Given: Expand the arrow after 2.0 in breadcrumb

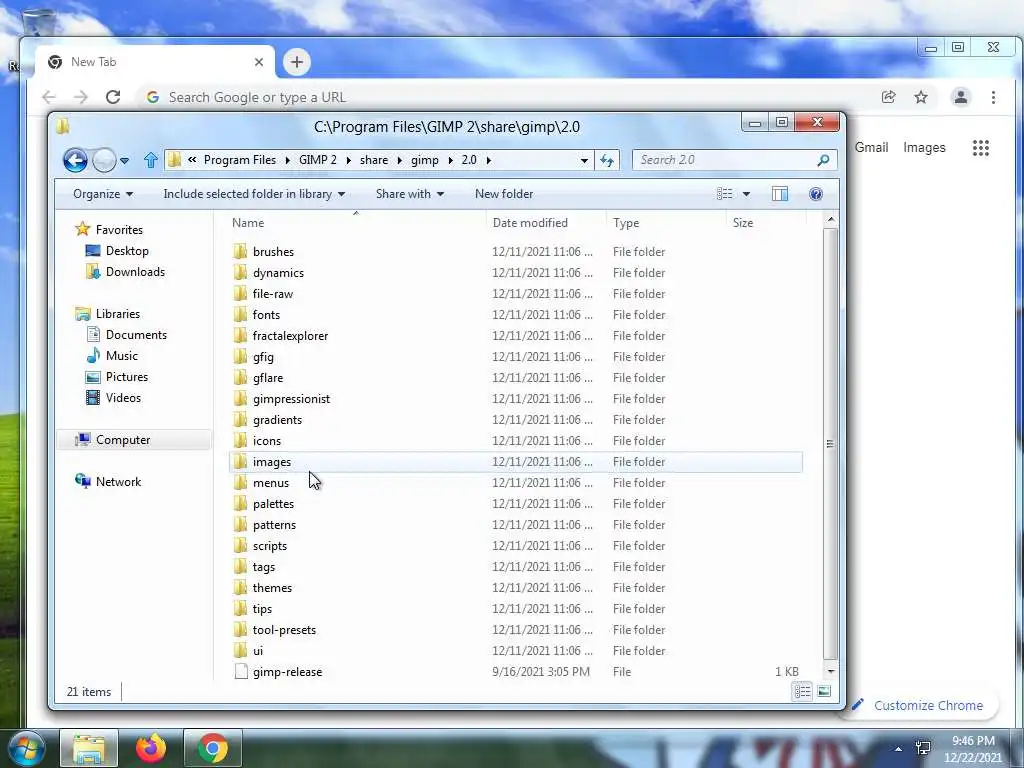Looking at the screenshot, I should (488, 160).
